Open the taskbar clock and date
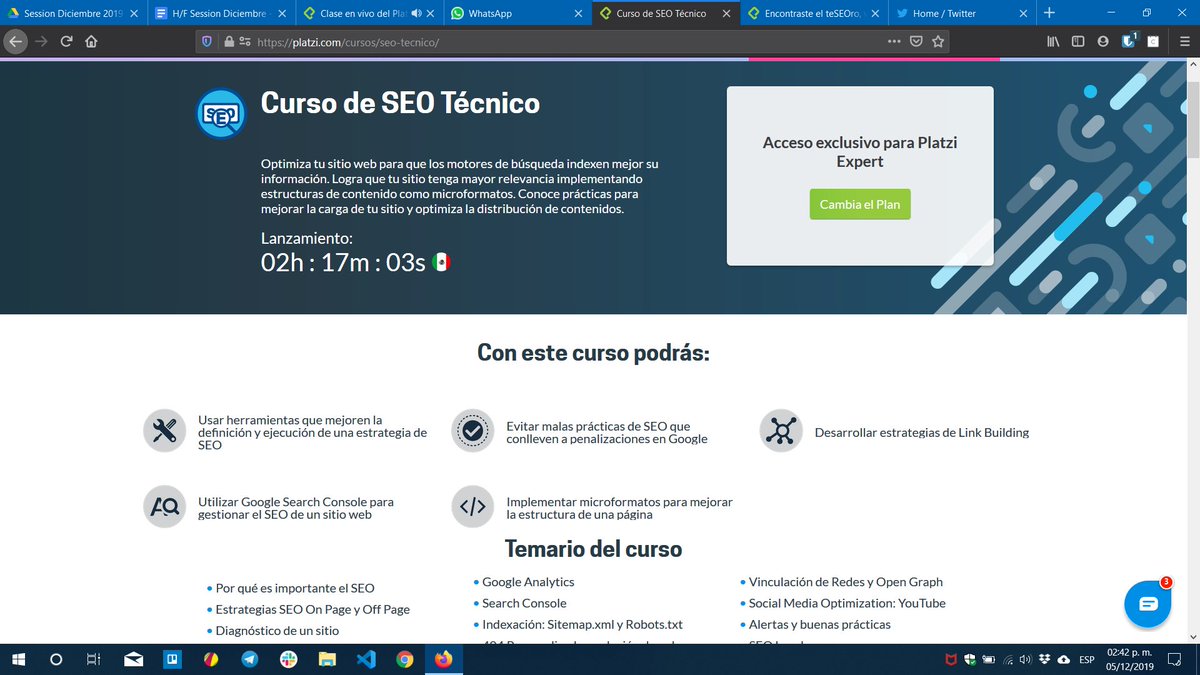 1132,660
